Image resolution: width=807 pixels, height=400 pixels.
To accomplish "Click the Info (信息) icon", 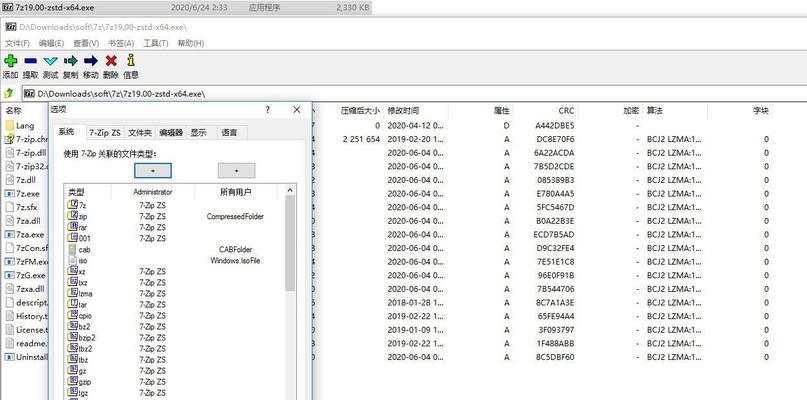I will [131, 60].
